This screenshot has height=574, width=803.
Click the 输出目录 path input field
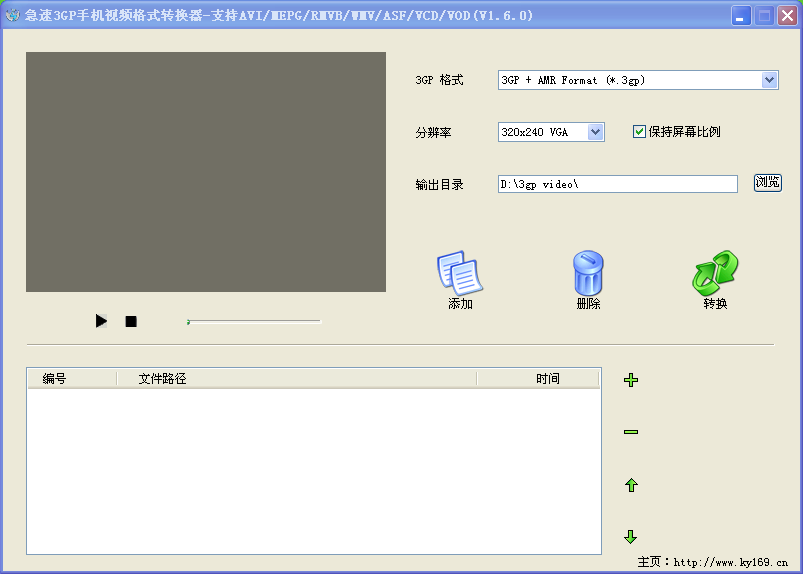618,184
